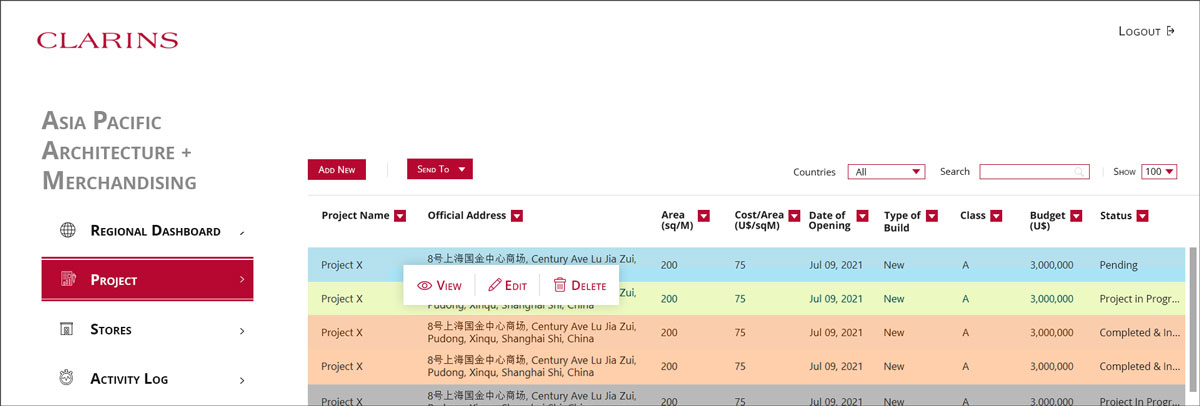Click the eye icon beside View
This screenshot has height=406, width=1200.
pyautogui.click(x=424, y=286)
